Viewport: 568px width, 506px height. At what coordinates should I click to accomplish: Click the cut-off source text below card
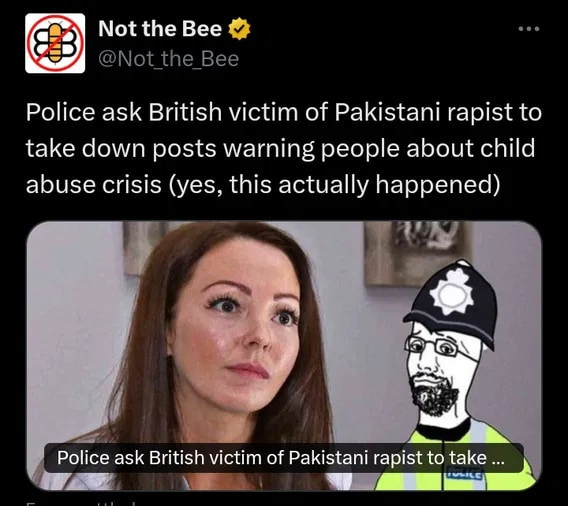pos(80,503)
